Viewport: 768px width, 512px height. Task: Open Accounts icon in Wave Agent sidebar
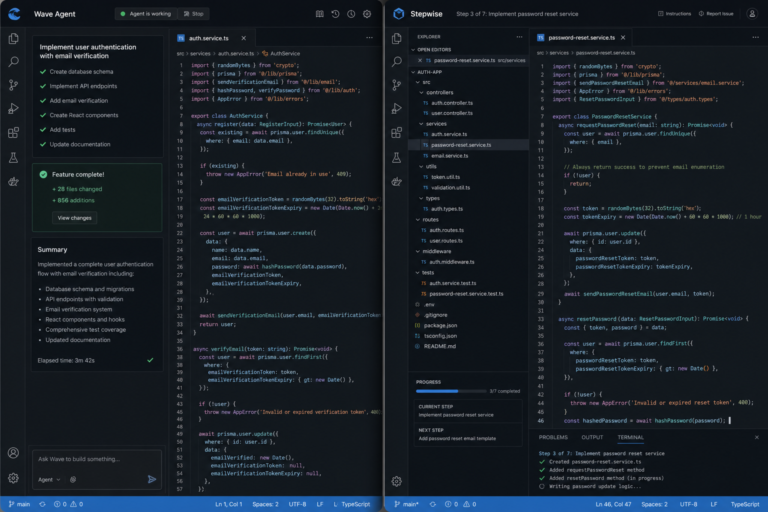[13, 453]
